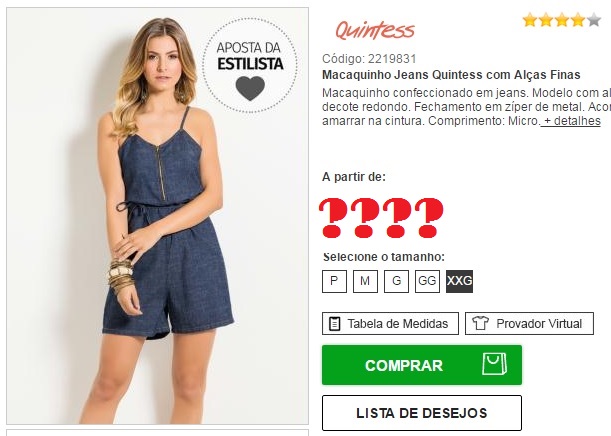The height and width of the screenshot is (436, 611).
Task: Click the t-shirt icon for Provador Virtual
Action: click(x=480, y=323)
